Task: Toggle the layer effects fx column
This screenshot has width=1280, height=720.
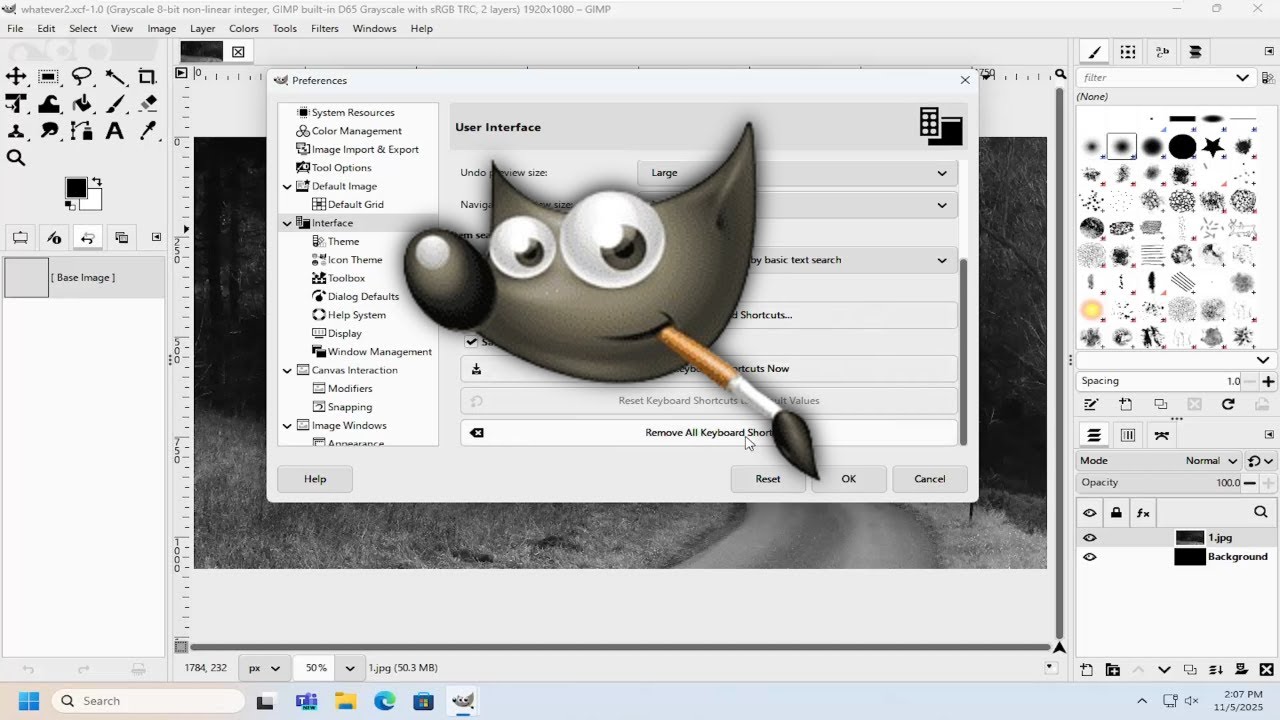Action: click(x=1143, y=513)
